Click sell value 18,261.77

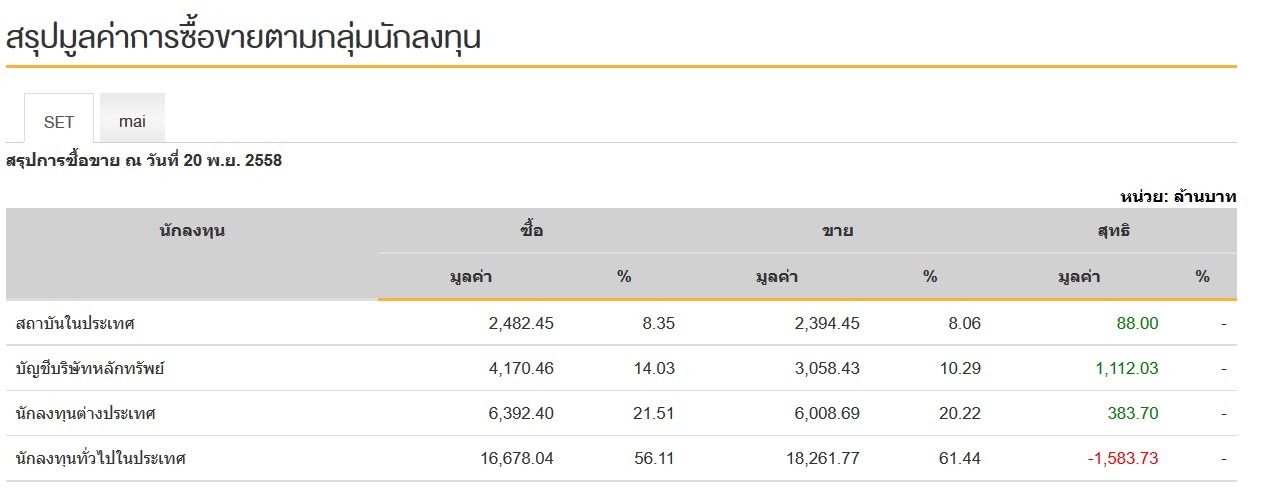point(822,459)
